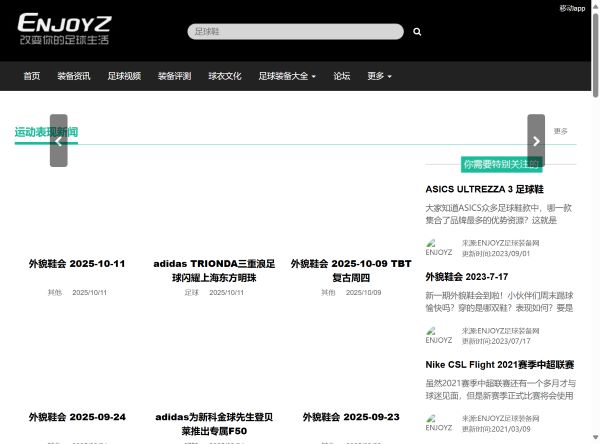Expand the 更多 dropdown in navbar
The width and height of the screenshot is (600, 444).
tap(379, 76)
